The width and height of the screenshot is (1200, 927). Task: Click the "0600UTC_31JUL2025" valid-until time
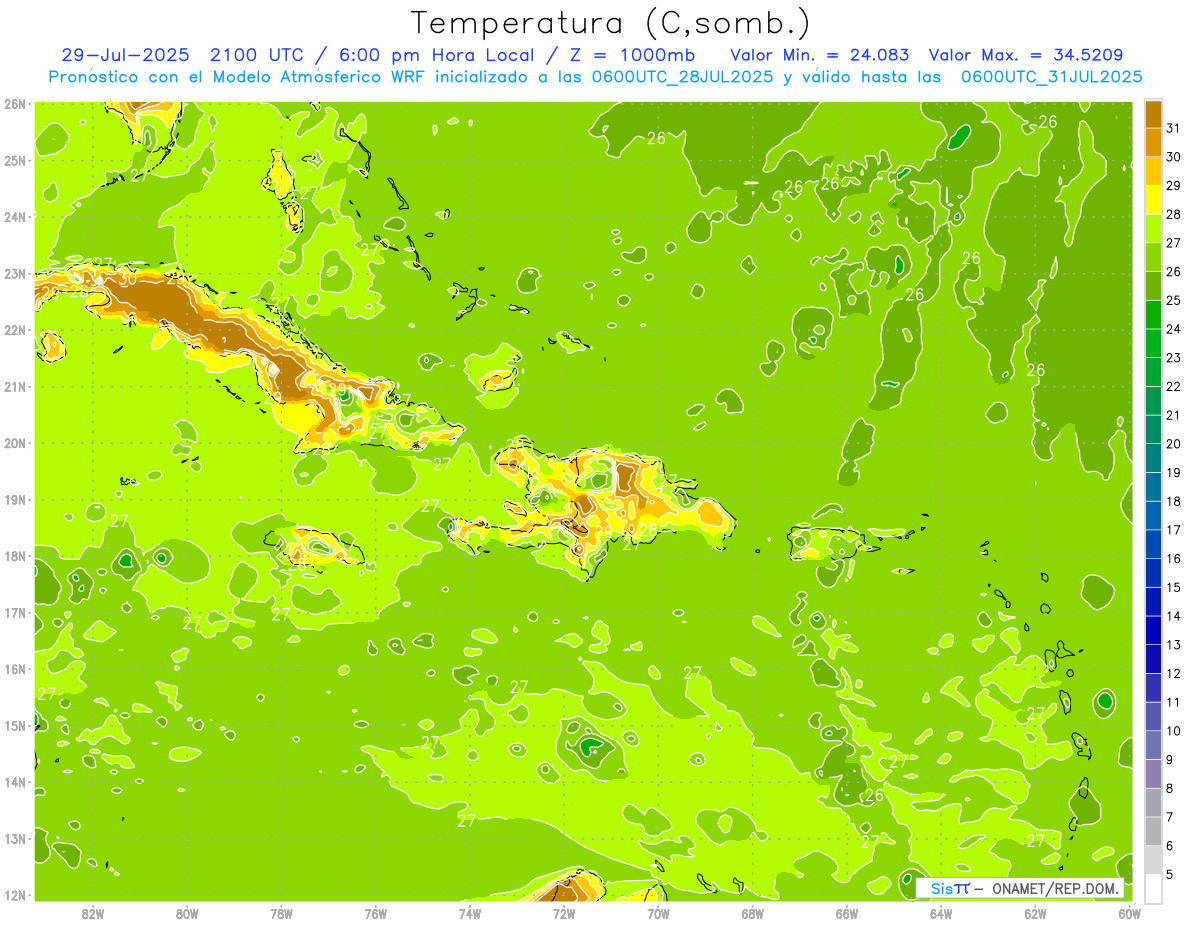coord(1052,77)
